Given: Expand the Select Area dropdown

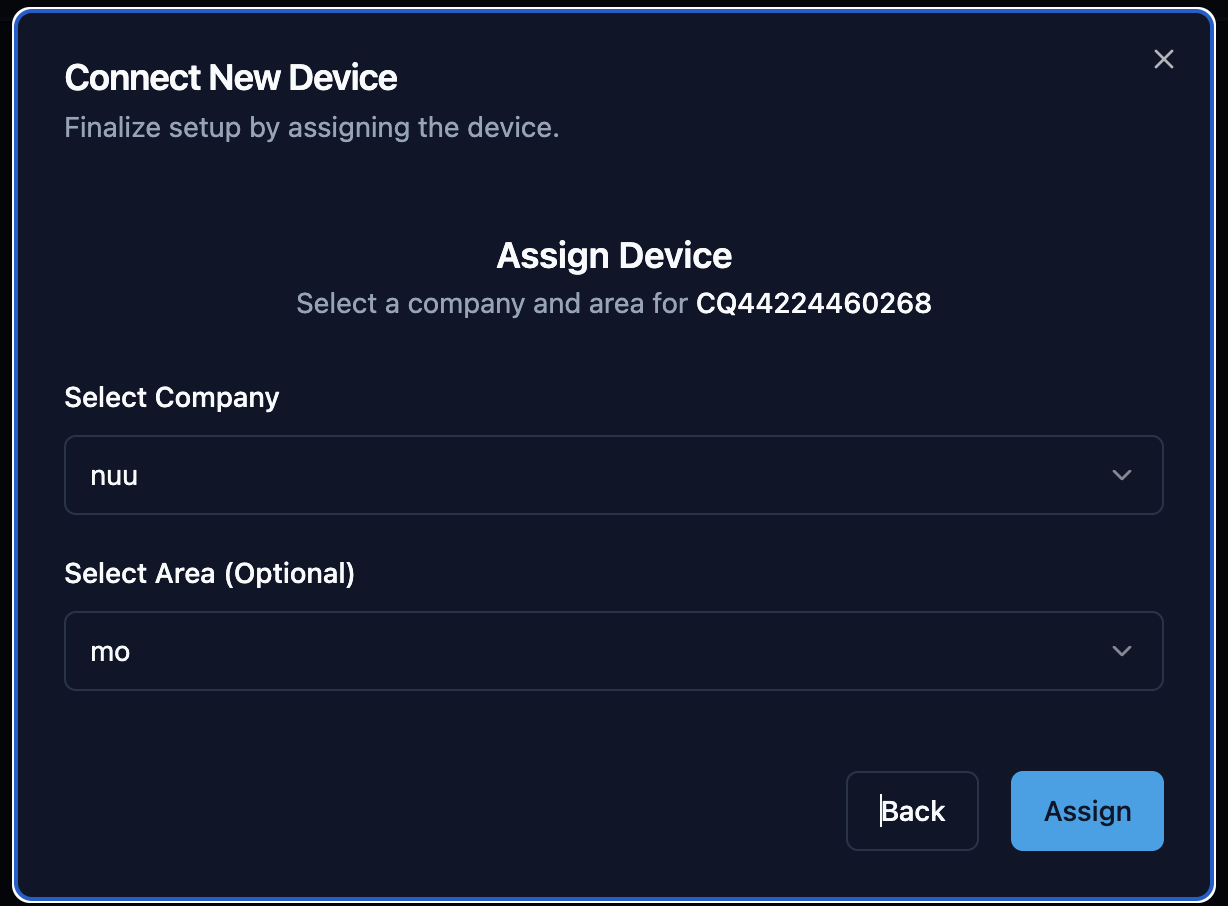Looking at the screenshot, I should [x=613, y=651].
